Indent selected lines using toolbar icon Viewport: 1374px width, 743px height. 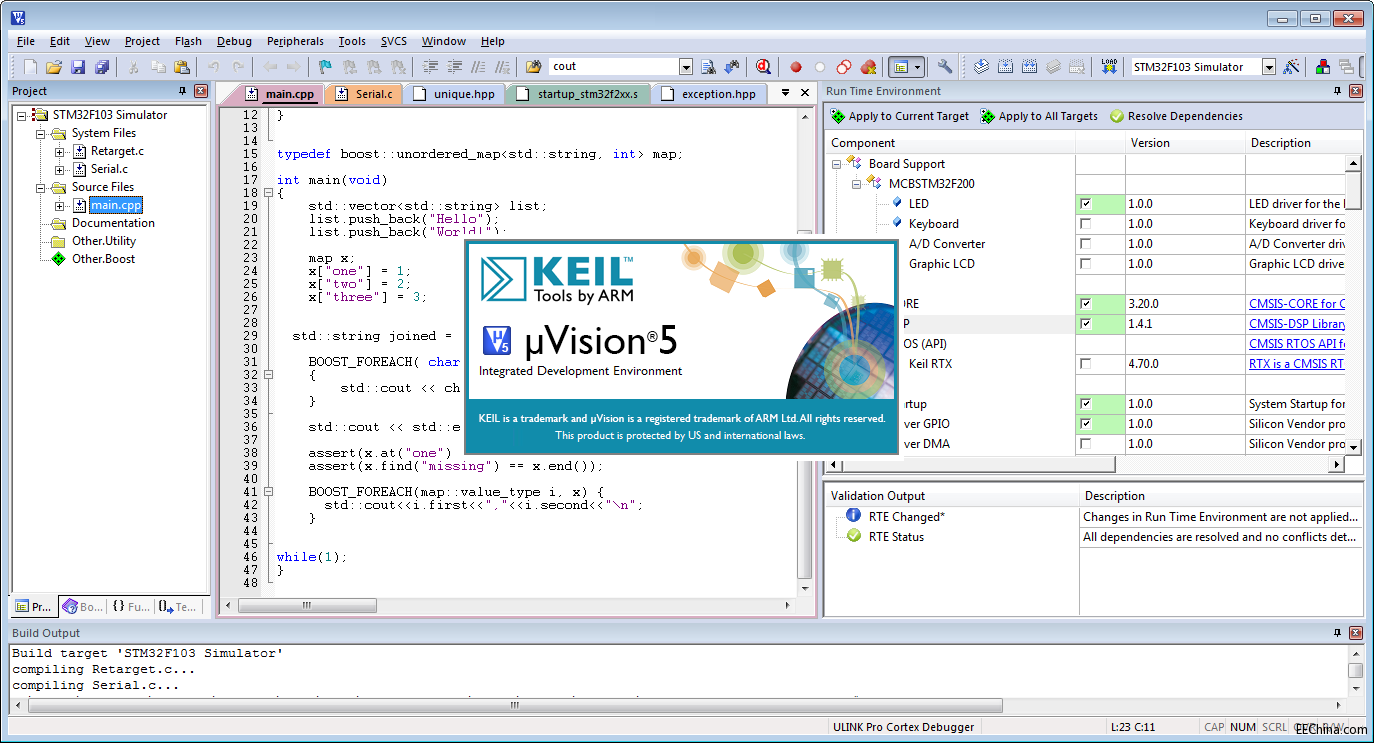431,67
